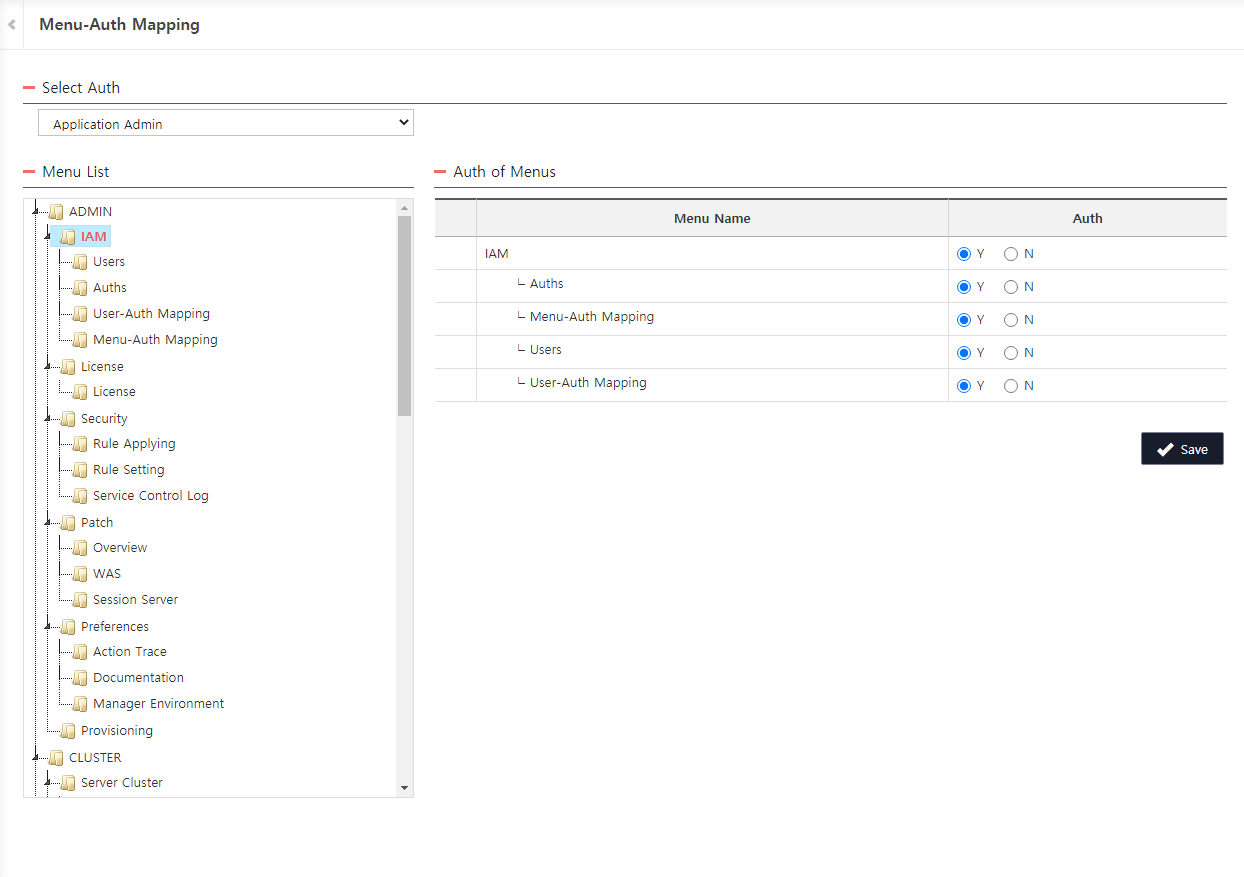
Task: Expand the CLUSTER tree node
Action: [34, 757]
